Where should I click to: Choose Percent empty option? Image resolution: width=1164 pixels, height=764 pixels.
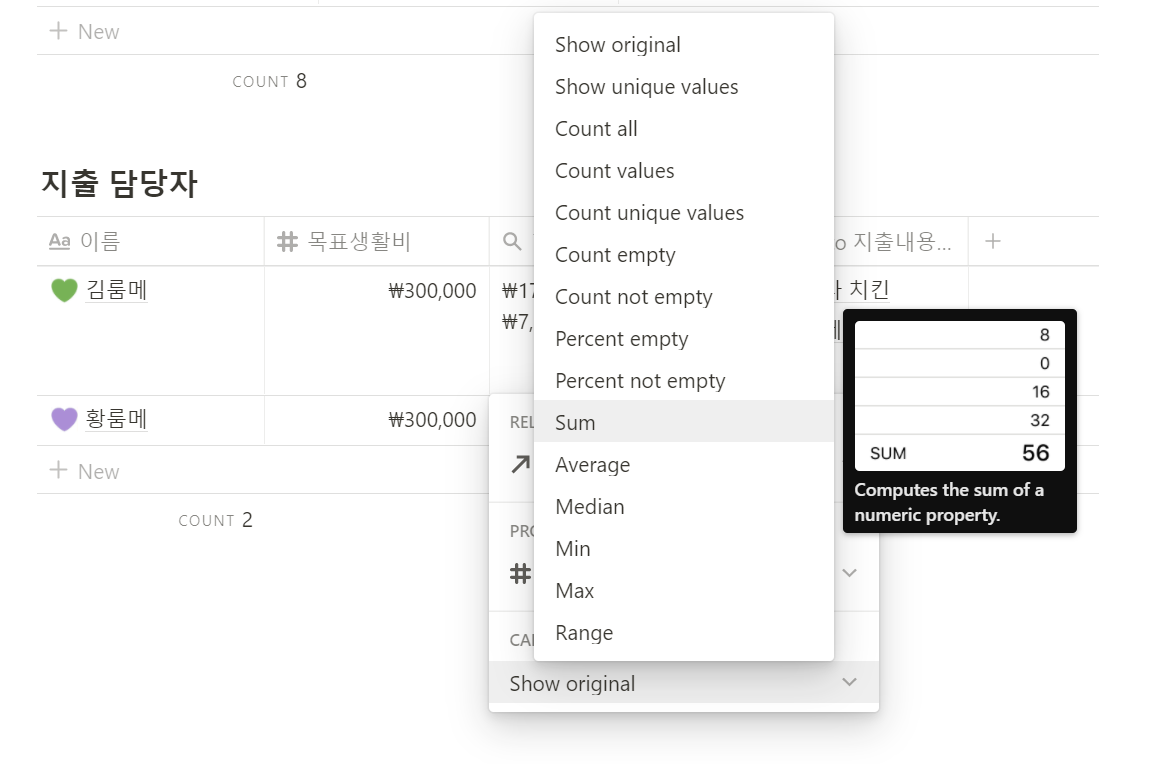point(683,339)
